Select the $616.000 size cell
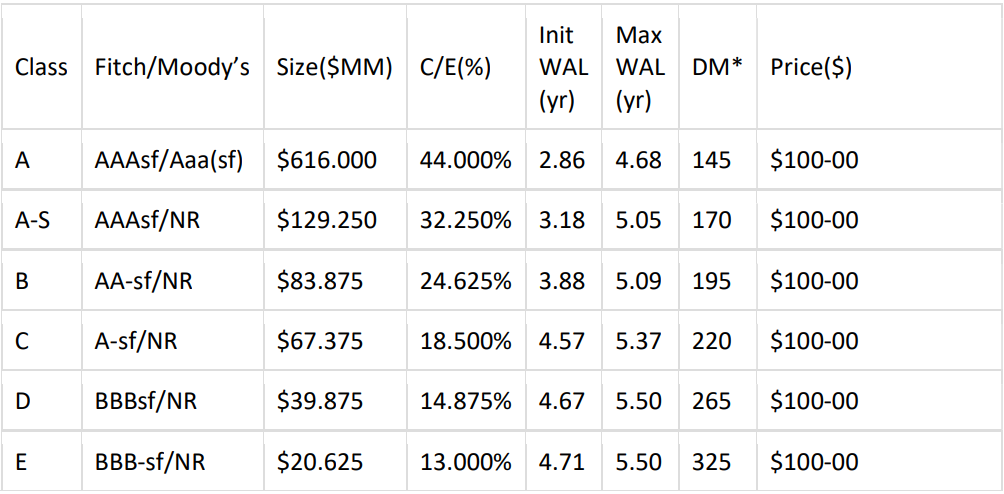 (327, 160)
